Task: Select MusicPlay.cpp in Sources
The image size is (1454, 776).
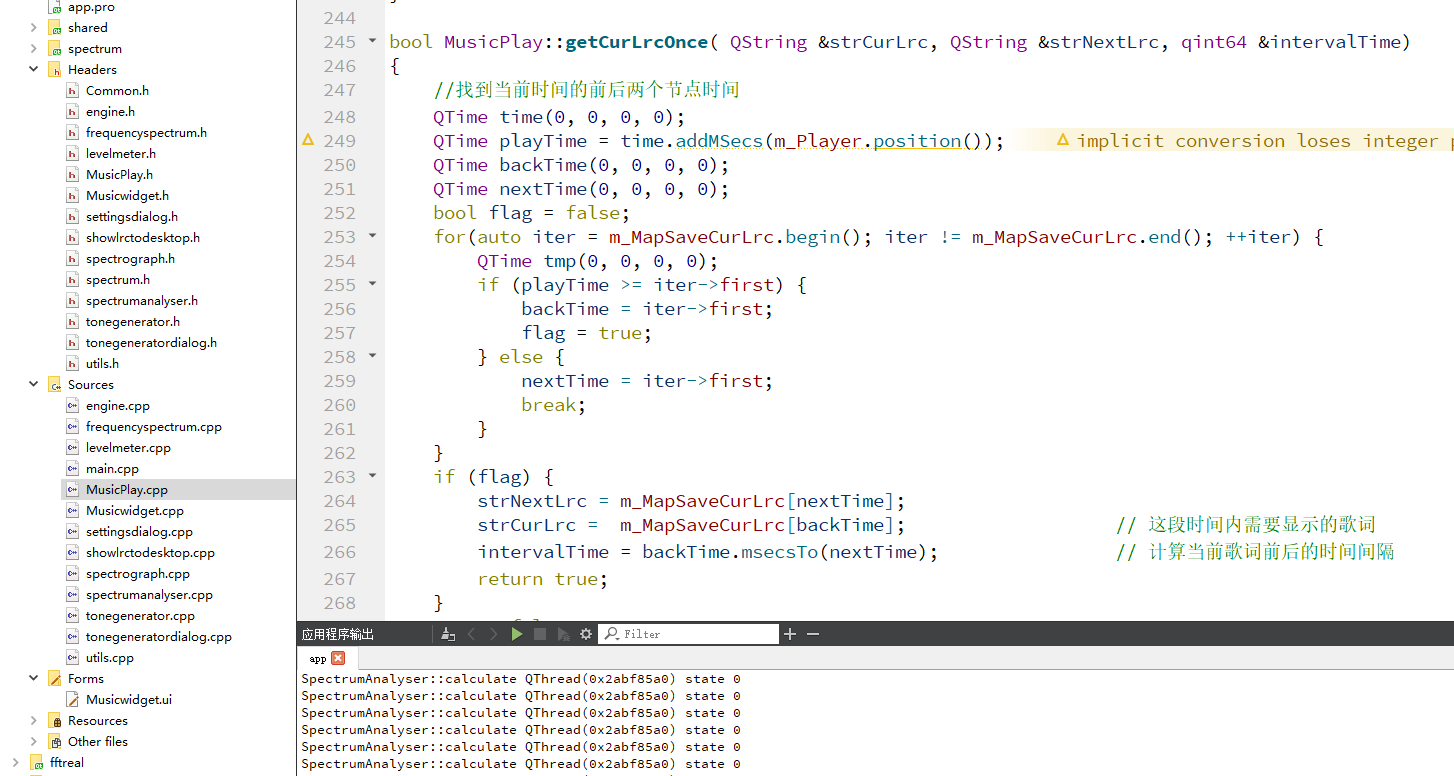Action: pyautogui.click(x=127, y=489)
